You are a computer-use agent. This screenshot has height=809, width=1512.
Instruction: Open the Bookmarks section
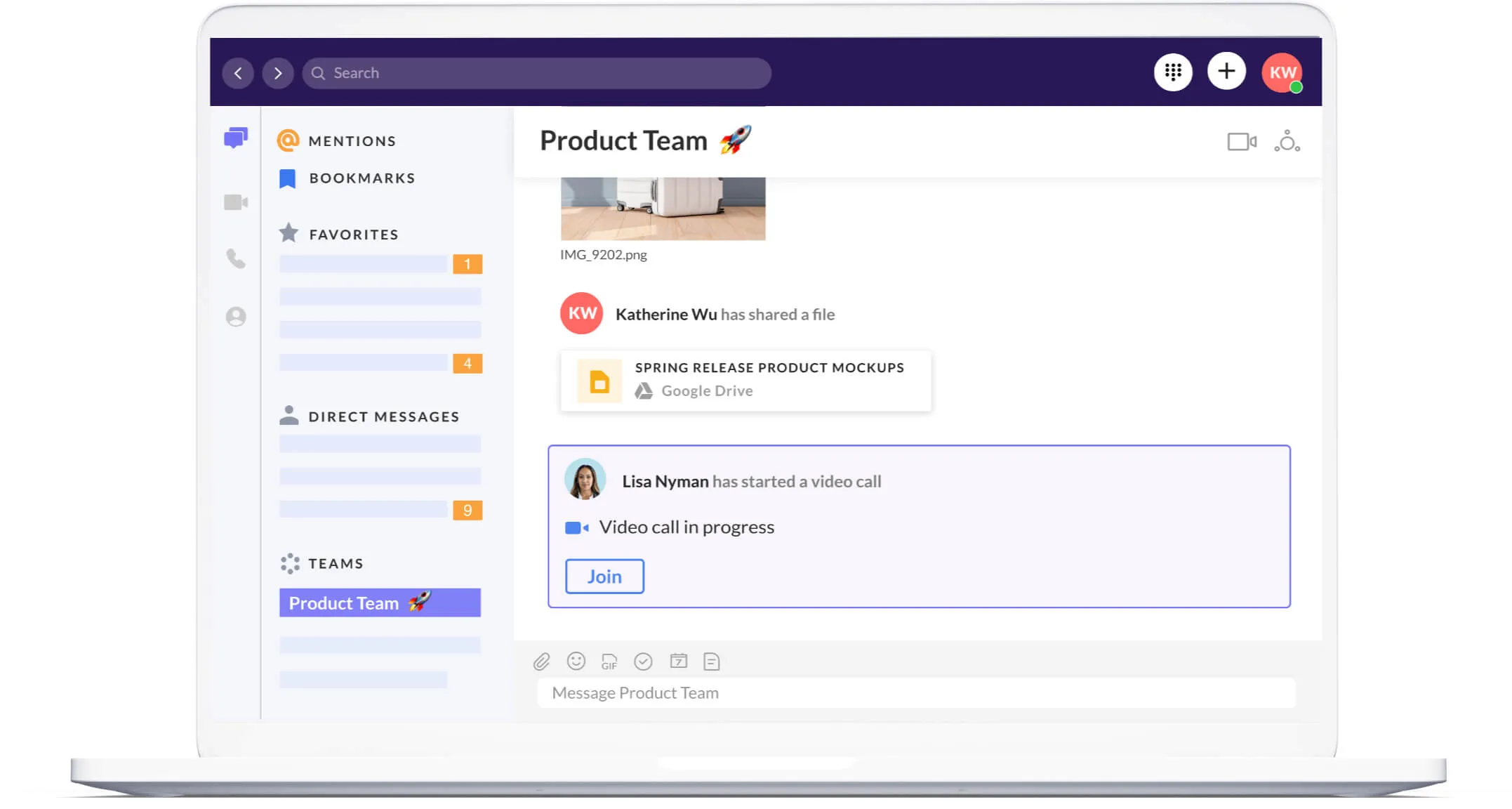pyautogui.click(x=362, y=178)
